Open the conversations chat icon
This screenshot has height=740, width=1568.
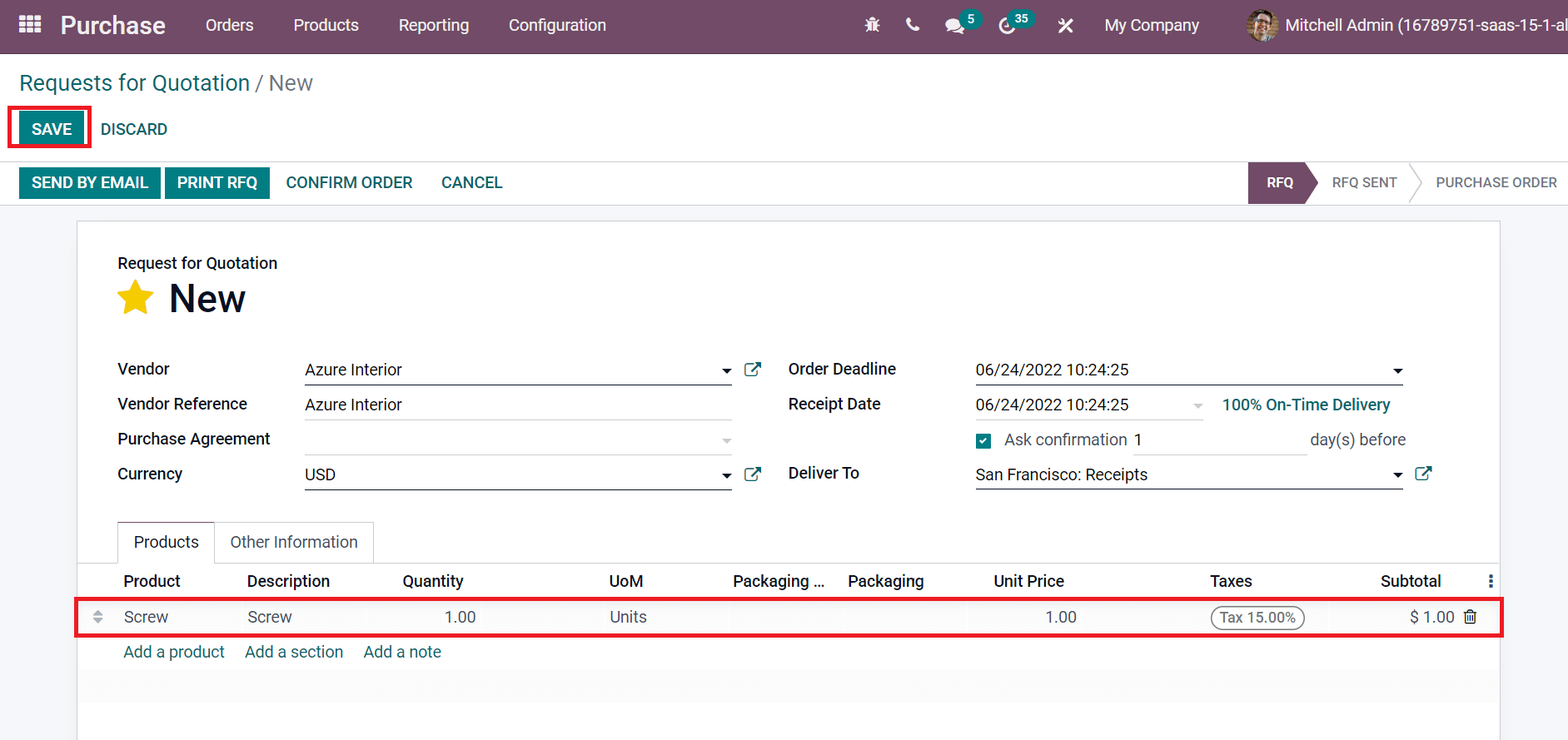tap(954, 26)
